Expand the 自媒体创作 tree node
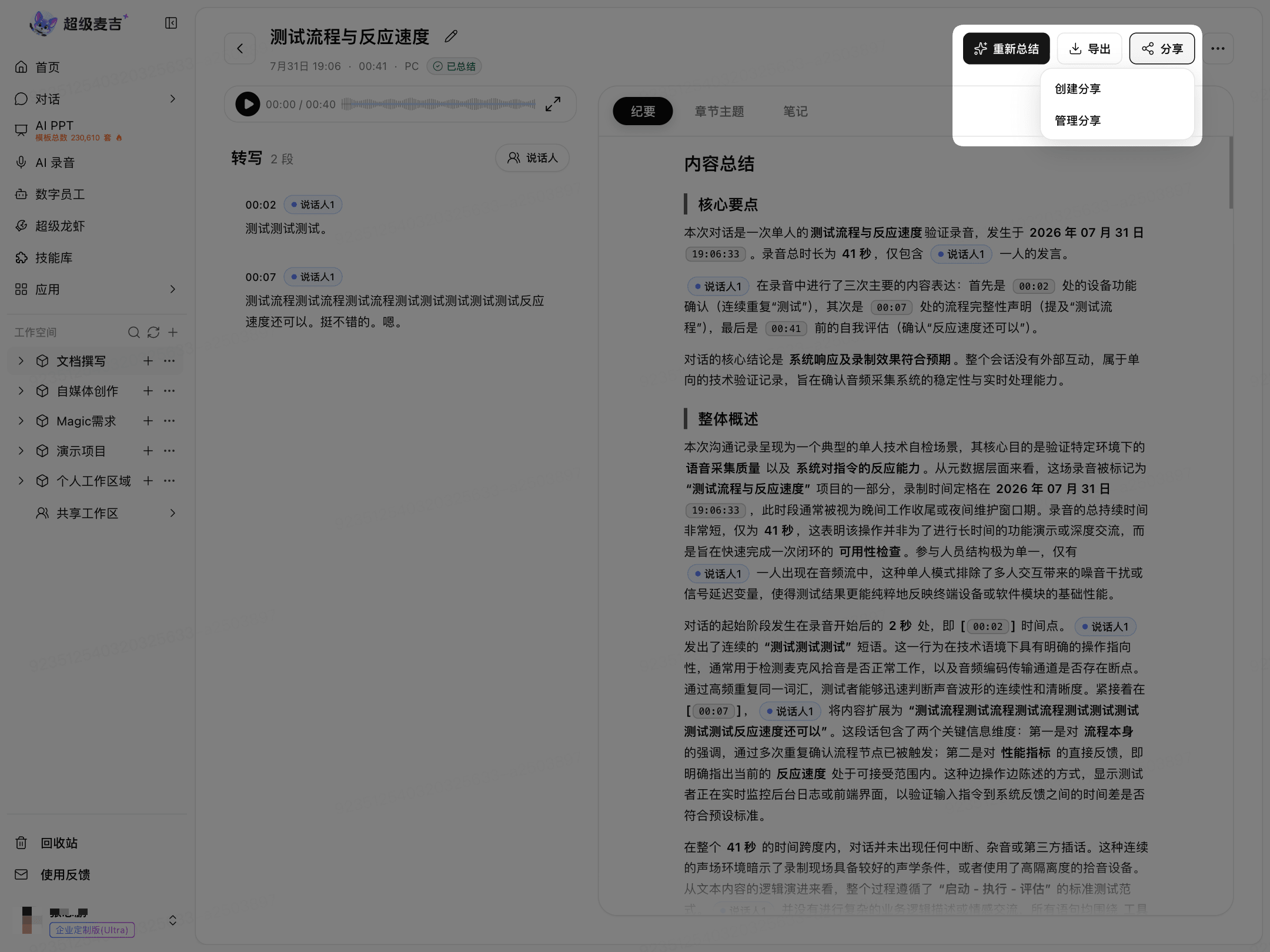 tap(21, 391)
